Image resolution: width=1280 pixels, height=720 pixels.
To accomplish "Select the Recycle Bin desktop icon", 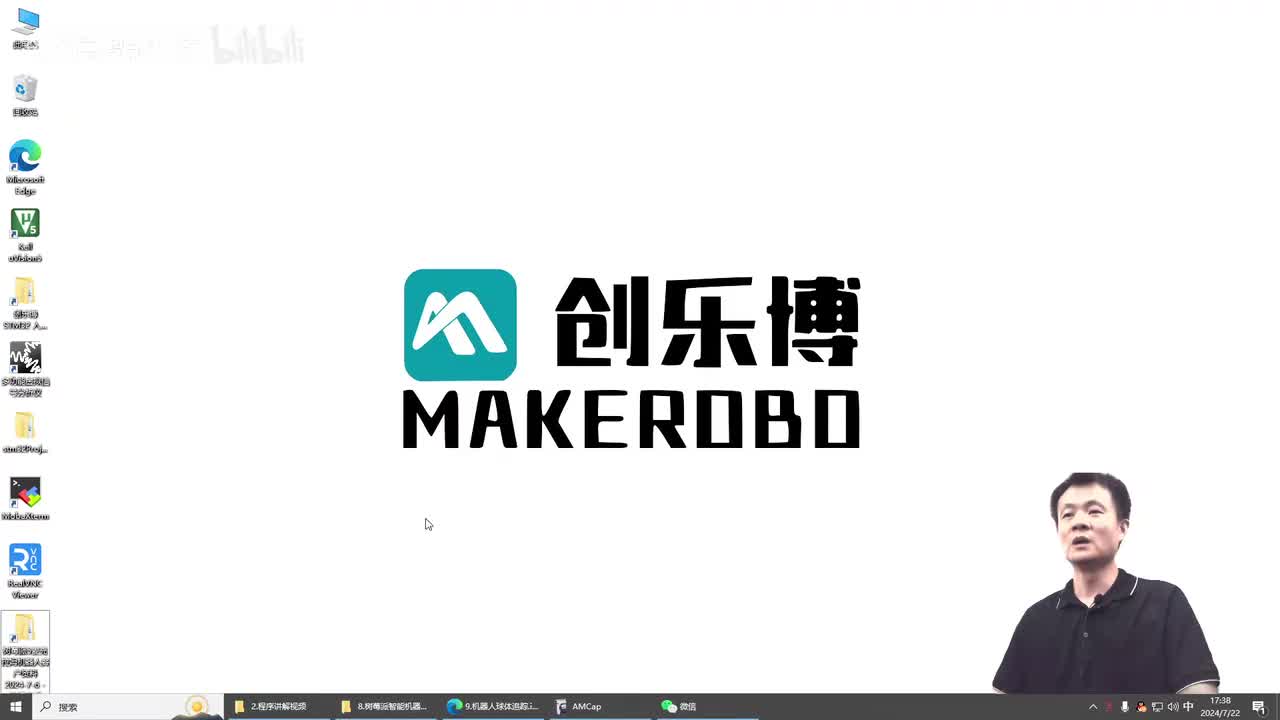I will [x=25, y=96].
